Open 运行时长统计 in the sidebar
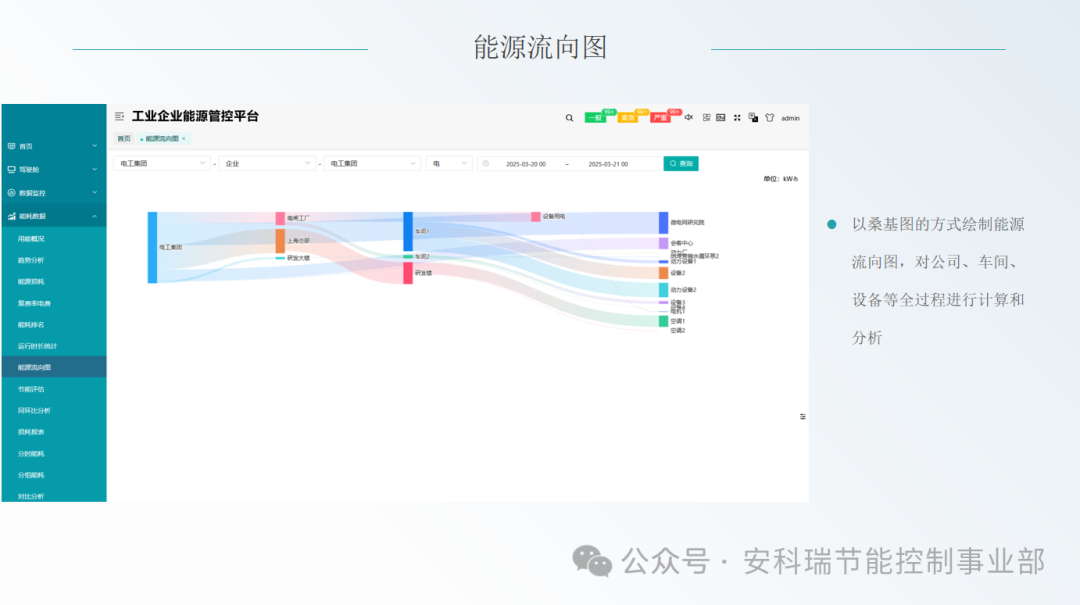This screenshot has width=1080, height=605. [54, 346]
